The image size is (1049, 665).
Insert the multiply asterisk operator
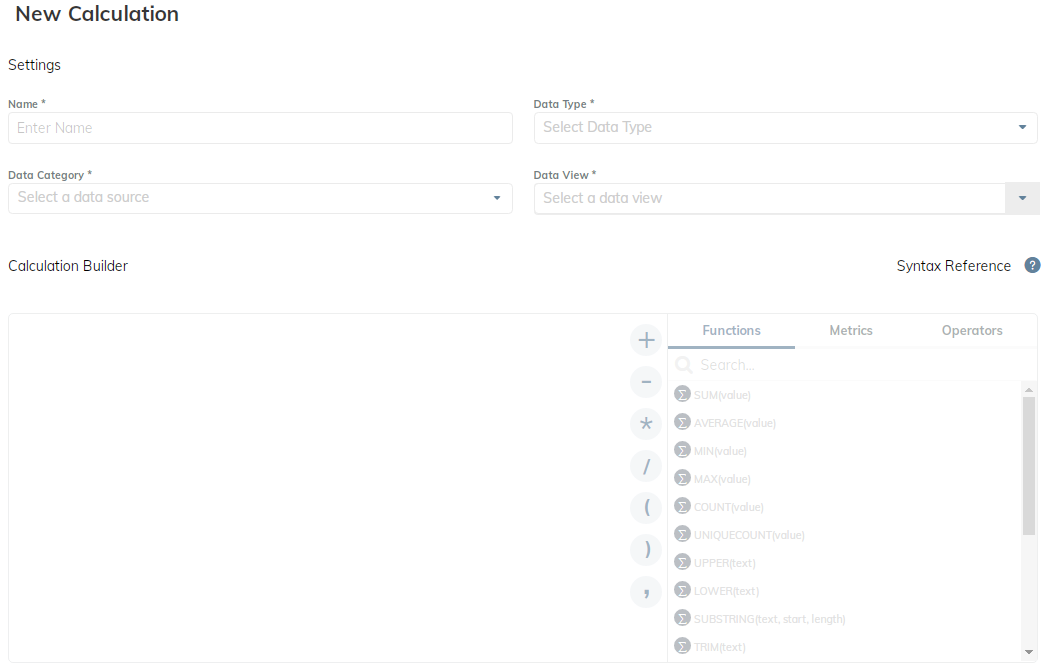coord(646,424)
